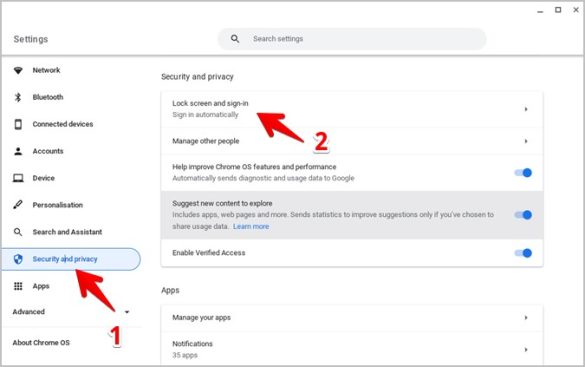
Task: Click the Device laptop icon
Action: [18, 178]
